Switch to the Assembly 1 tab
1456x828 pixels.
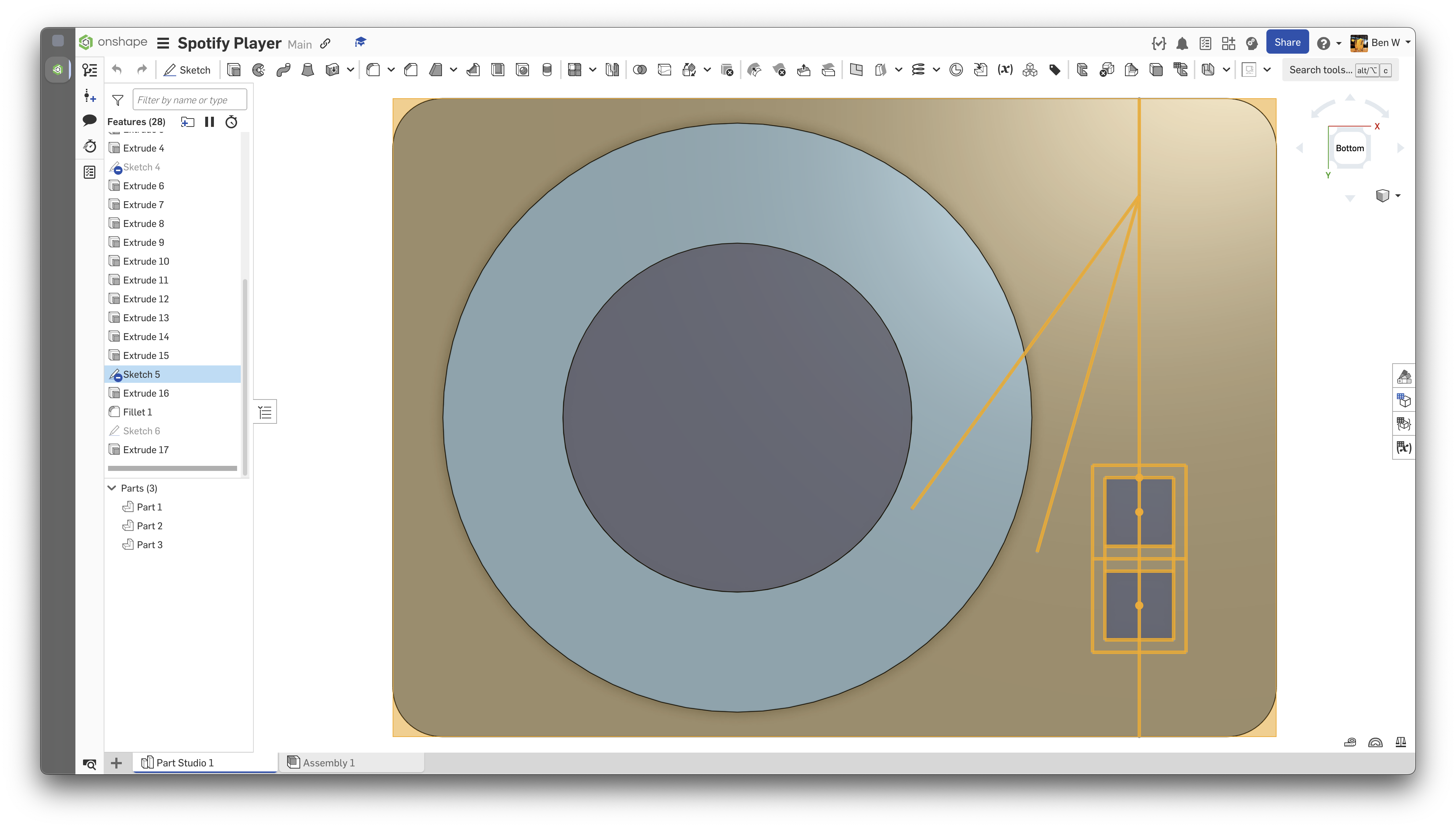[x=329, y=763]
